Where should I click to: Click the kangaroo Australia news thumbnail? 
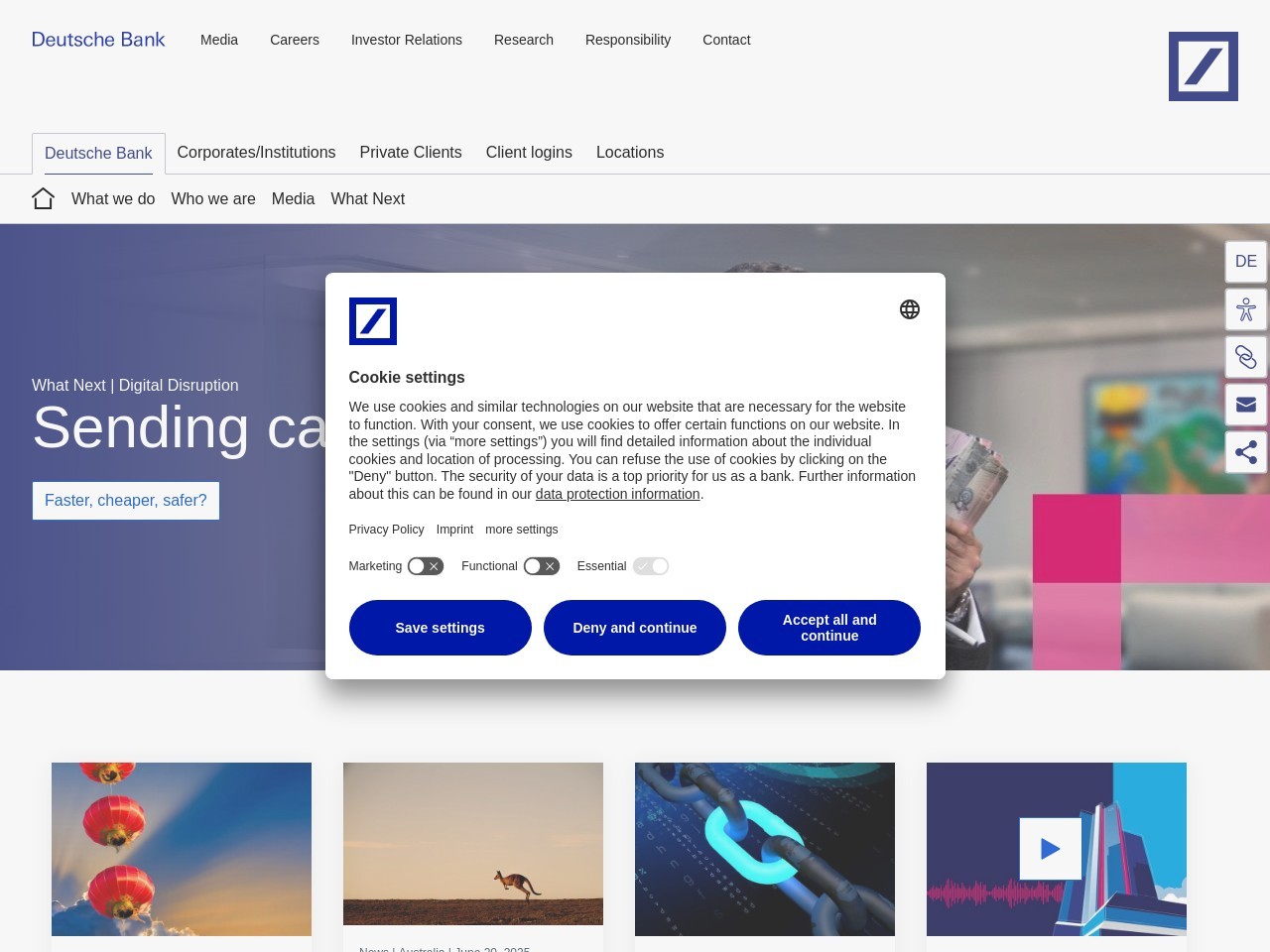click(472, 843)
